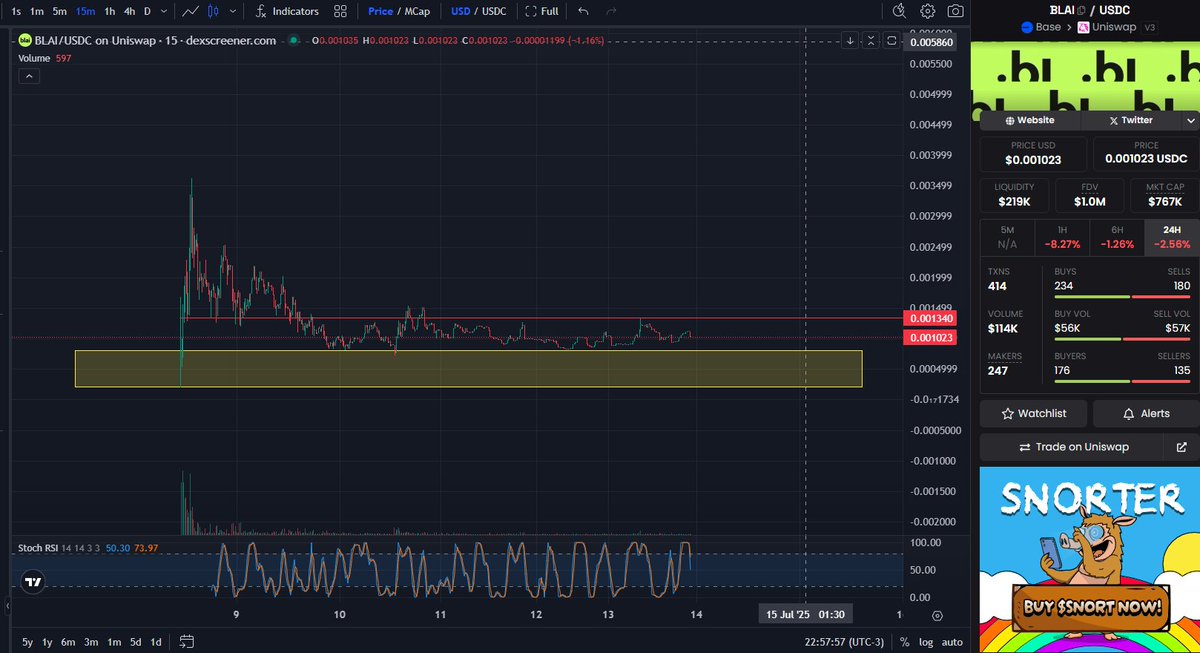Viewport: 1200px width, 653px height.
Task: Switch quote to USD
Action: [460, 11]
